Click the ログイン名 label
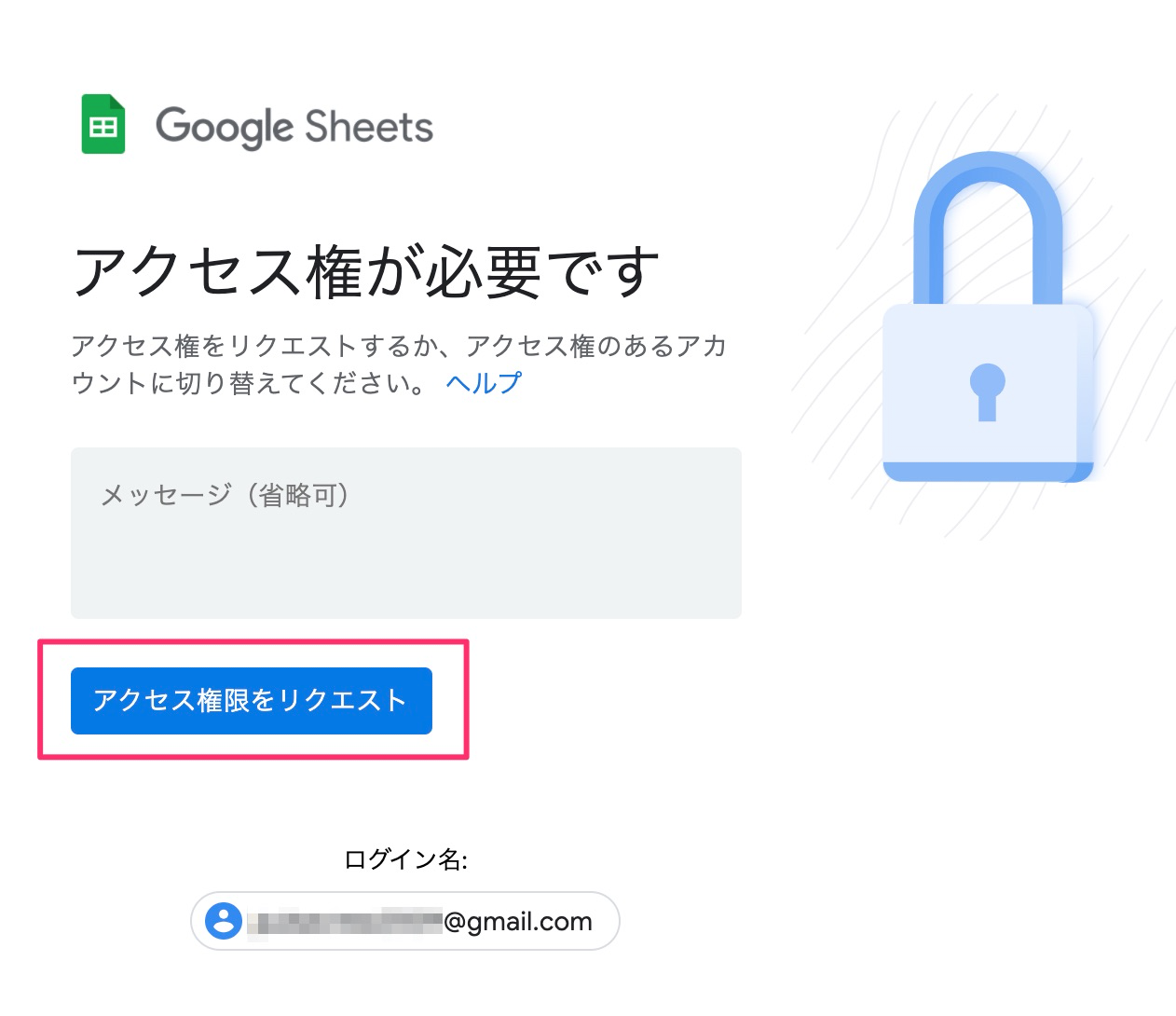The image size is (1176, 1016). point(405,859)
